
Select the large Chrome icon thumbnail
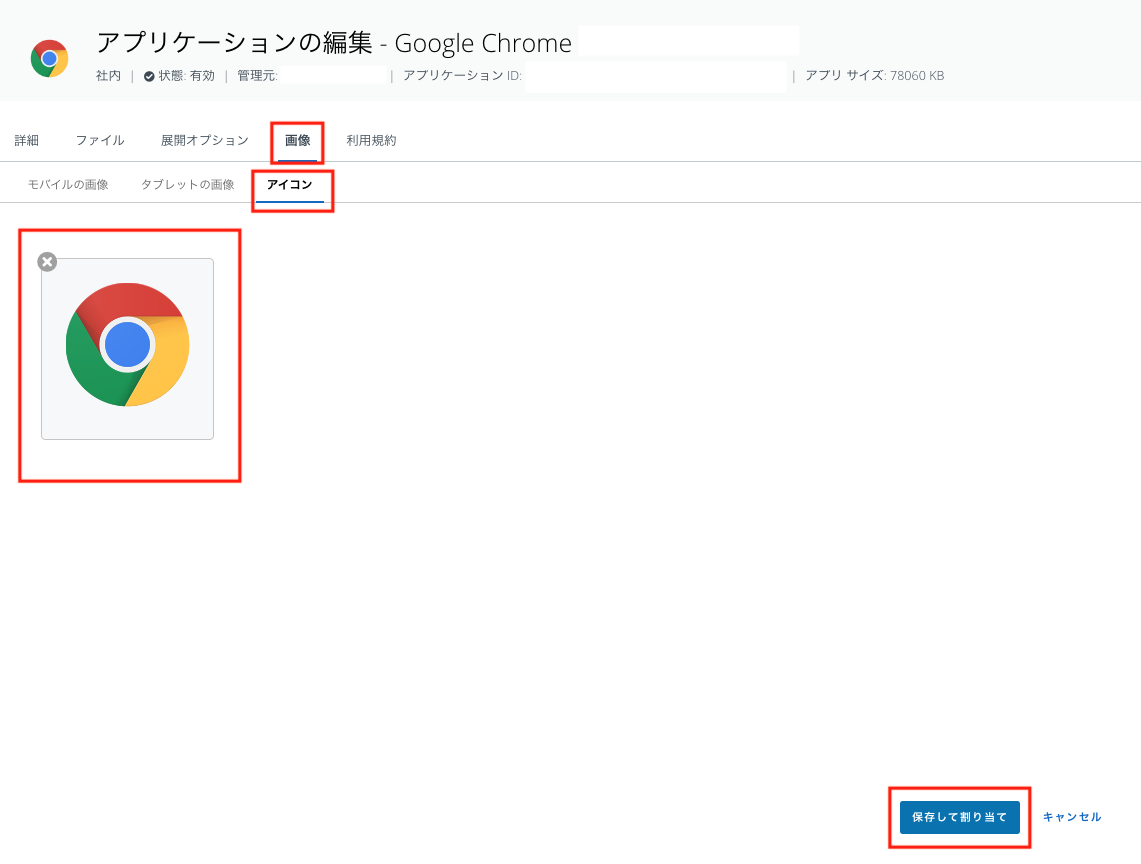pos(127,349)
